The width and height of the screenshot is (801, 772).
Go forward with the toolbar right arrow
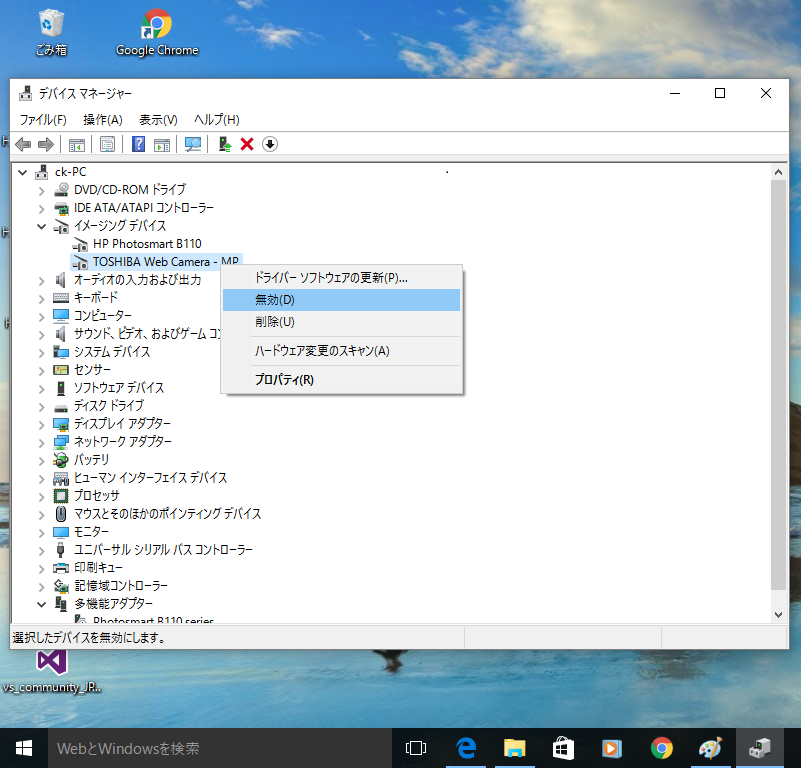pyautogui.click(x=46, y=145)
